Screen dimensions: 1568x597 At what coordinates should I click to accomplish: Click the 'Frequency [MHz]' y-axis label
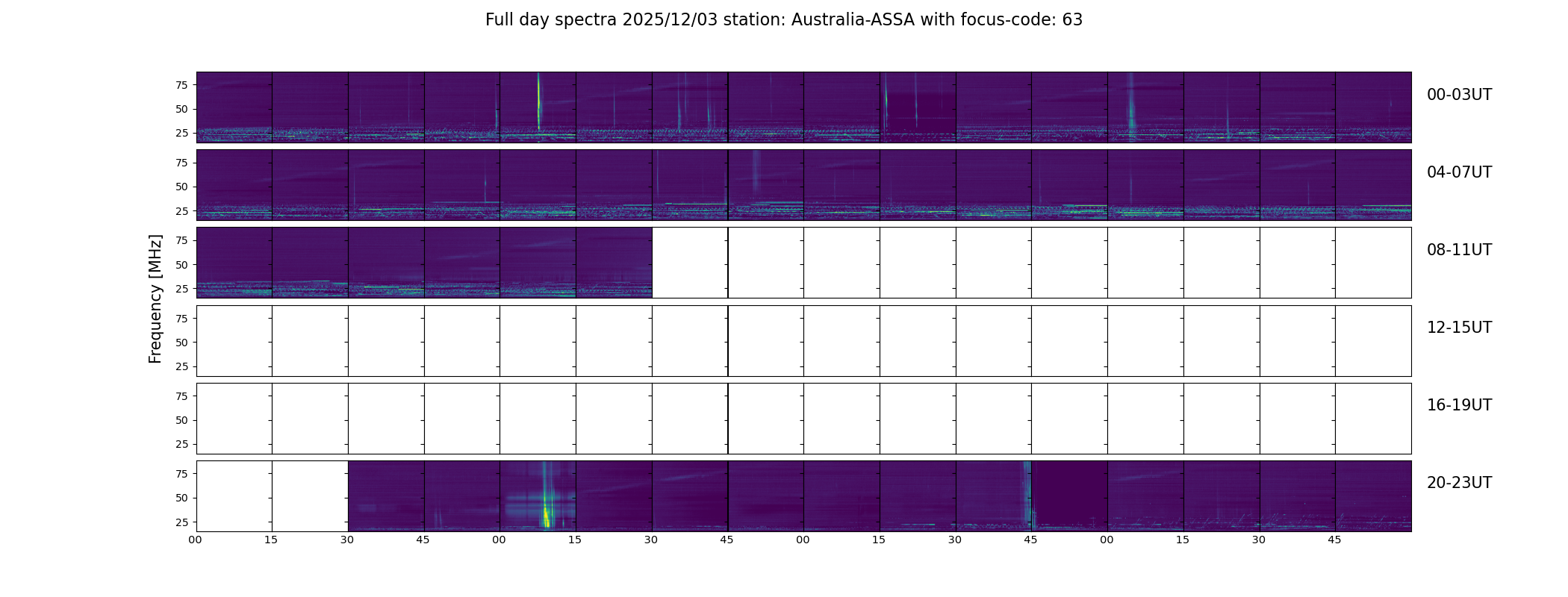point(155,298)
